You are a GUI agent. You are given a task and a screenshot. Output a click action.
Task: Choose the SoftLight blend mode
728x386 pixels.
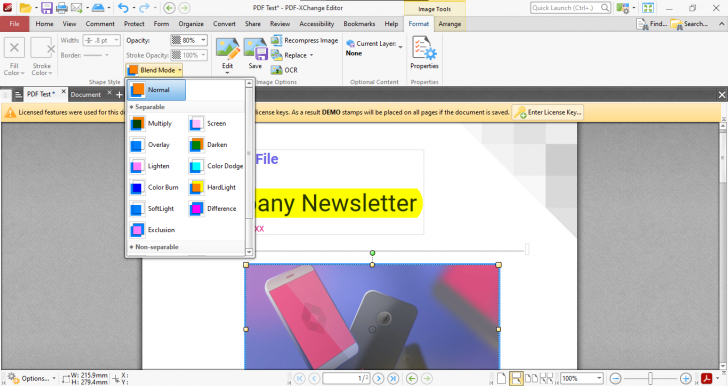pos(152,209)
